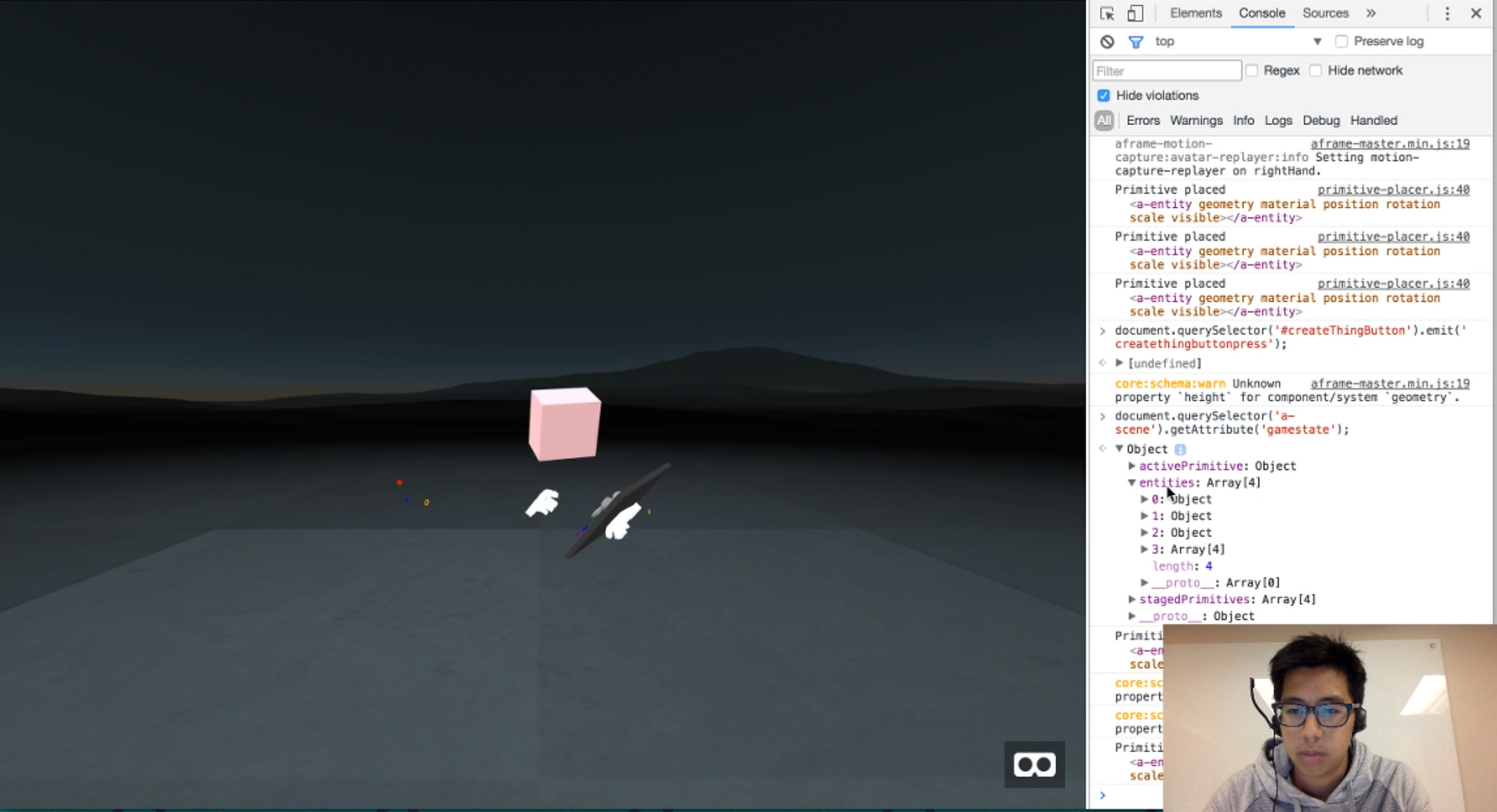1497x812 pixels.
Task: Reveal hidden panel tabs via double chevron
Action: tap(1370, 13)
